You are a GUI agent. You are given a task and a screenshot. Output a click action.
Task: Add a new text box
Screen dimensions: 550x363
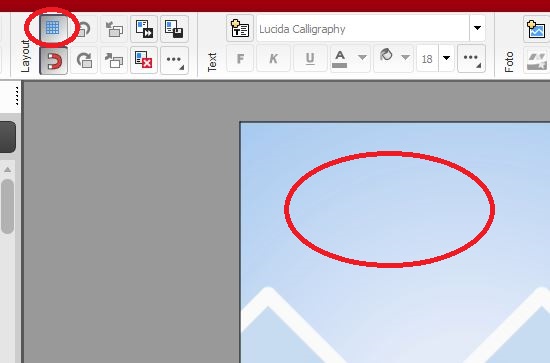pos(240,28)
